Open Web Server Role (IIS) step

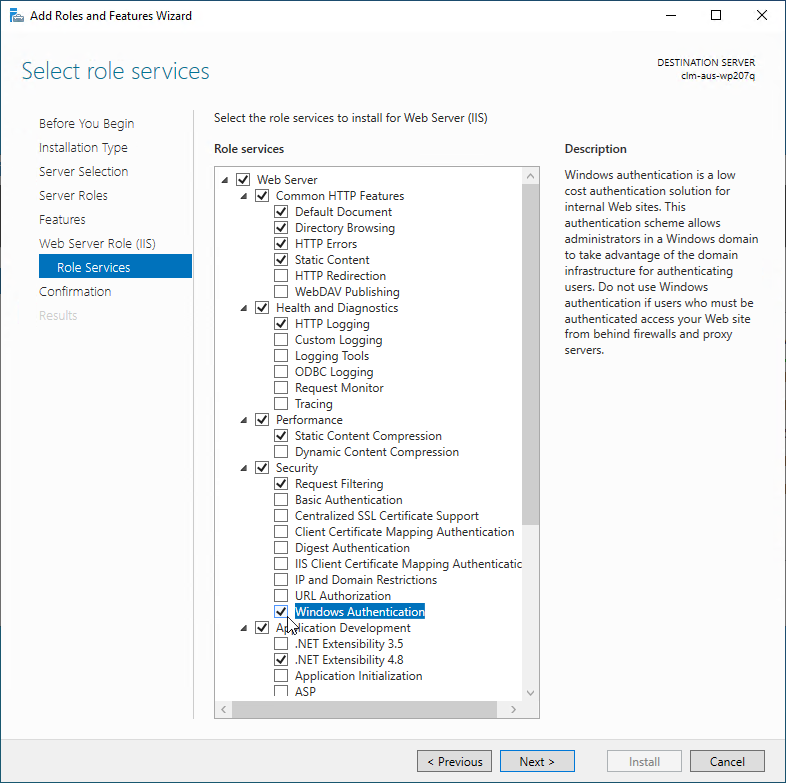pos(97,244)
